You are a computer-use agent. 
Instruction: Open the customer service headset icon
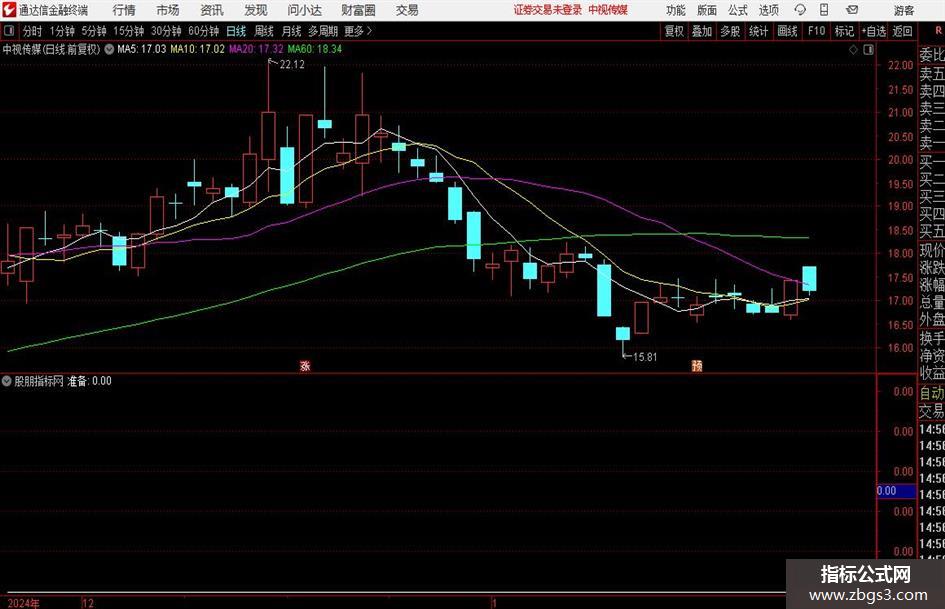click(x=800, y=10)
